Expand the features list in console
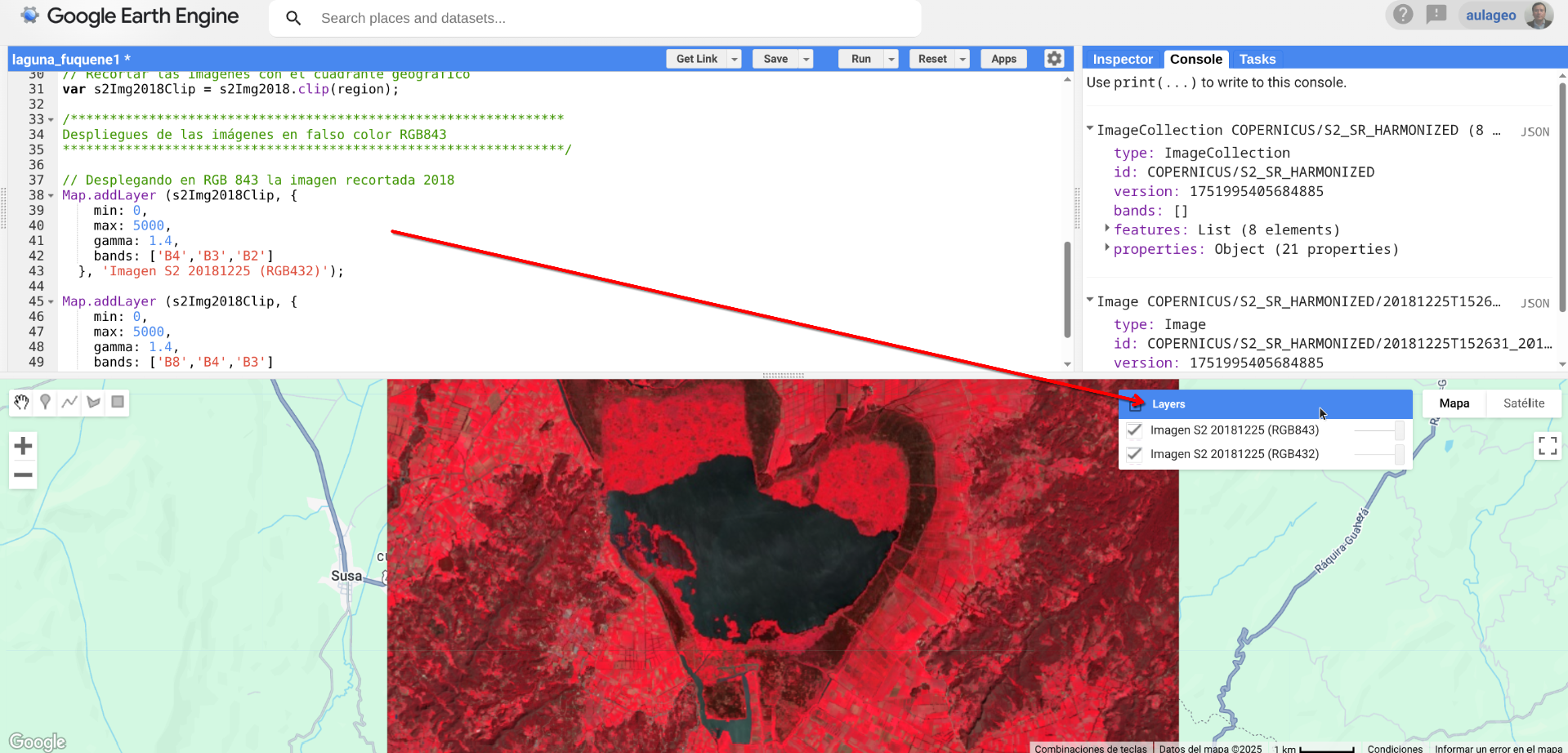 point(1107,229)
